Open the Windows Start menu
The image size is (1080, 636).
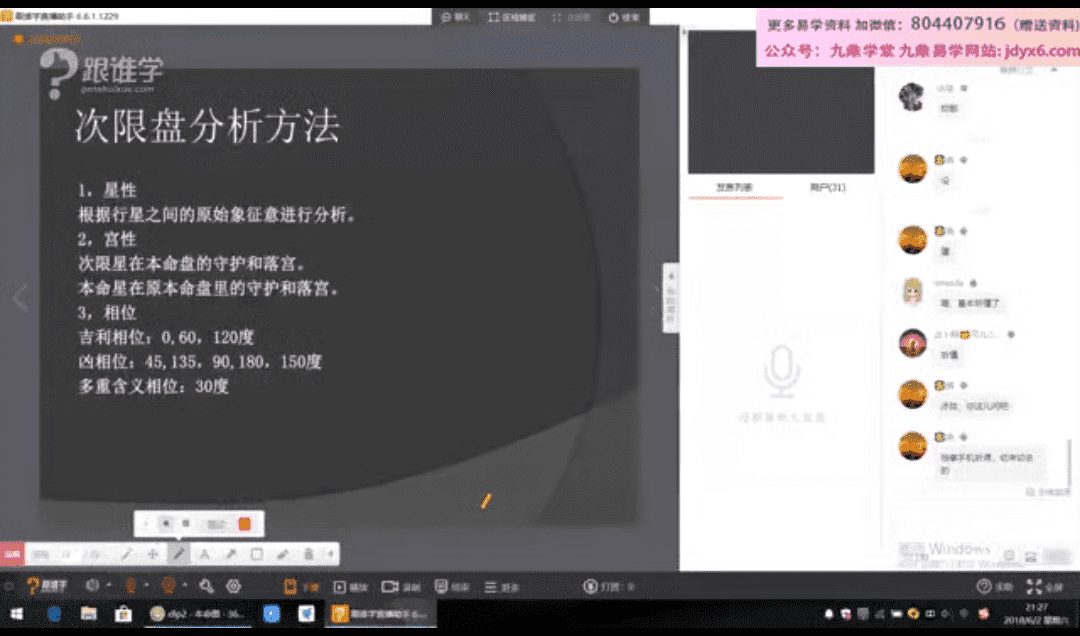pyautogui.click(x=16, y=613)
